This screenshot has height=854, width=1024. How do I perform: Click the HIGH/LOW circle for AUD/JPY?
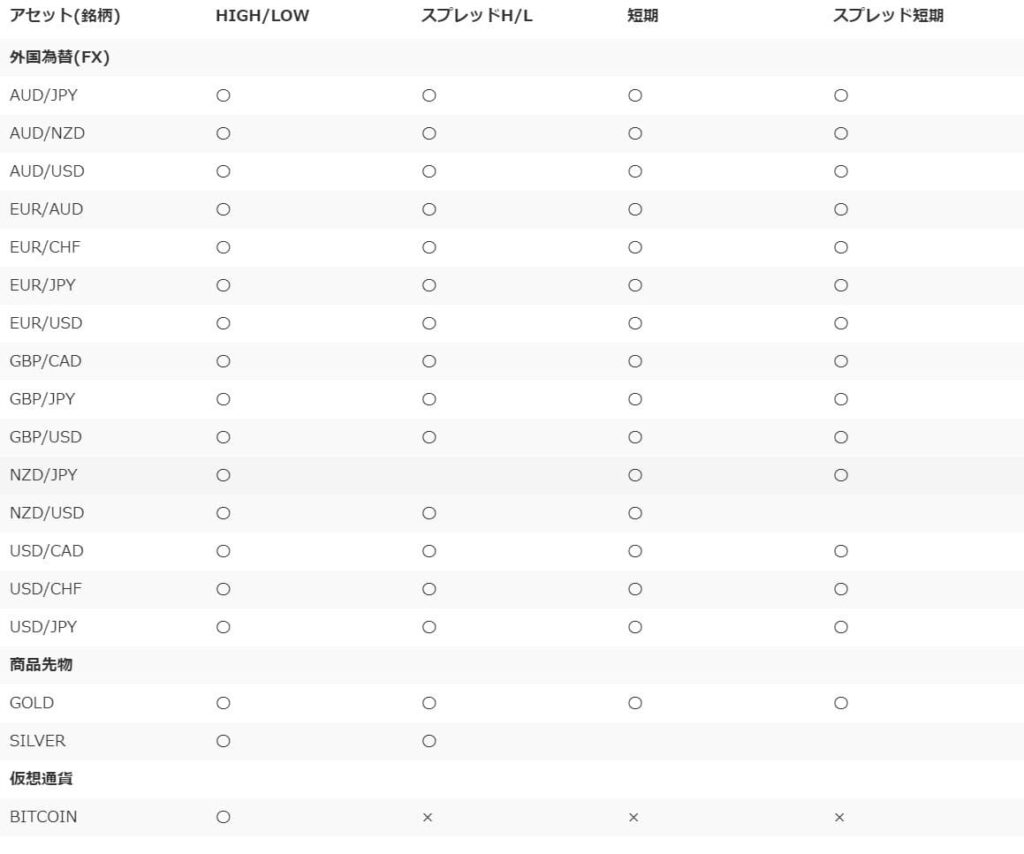(x=223, y=95)
